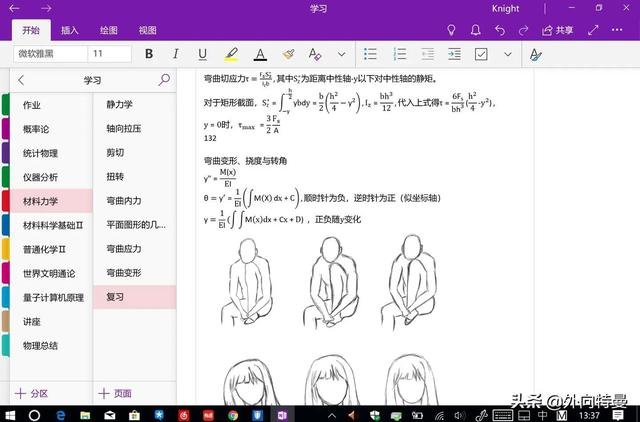
Task: Click the back arrow in title bar
Action: click(x=14, y=9)
